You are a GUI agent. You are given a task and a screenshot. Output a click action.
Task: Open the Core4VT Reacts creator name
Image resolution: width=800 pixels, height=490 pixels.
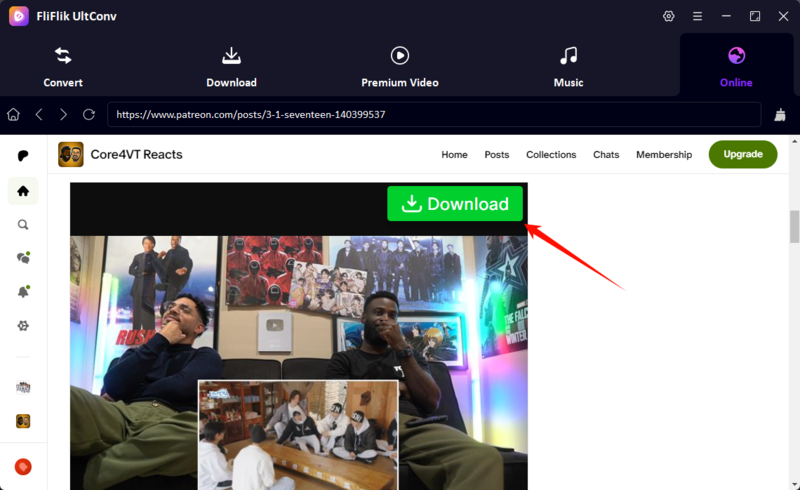coord(136,155)
